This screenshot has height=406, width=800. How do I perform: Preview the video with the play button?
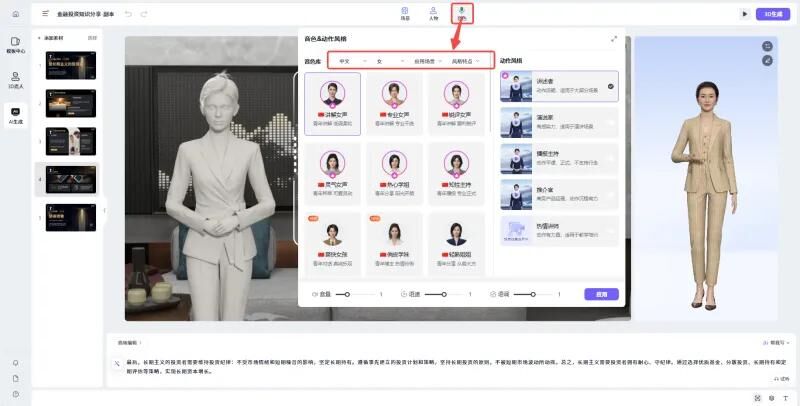[x=744, y=14]
